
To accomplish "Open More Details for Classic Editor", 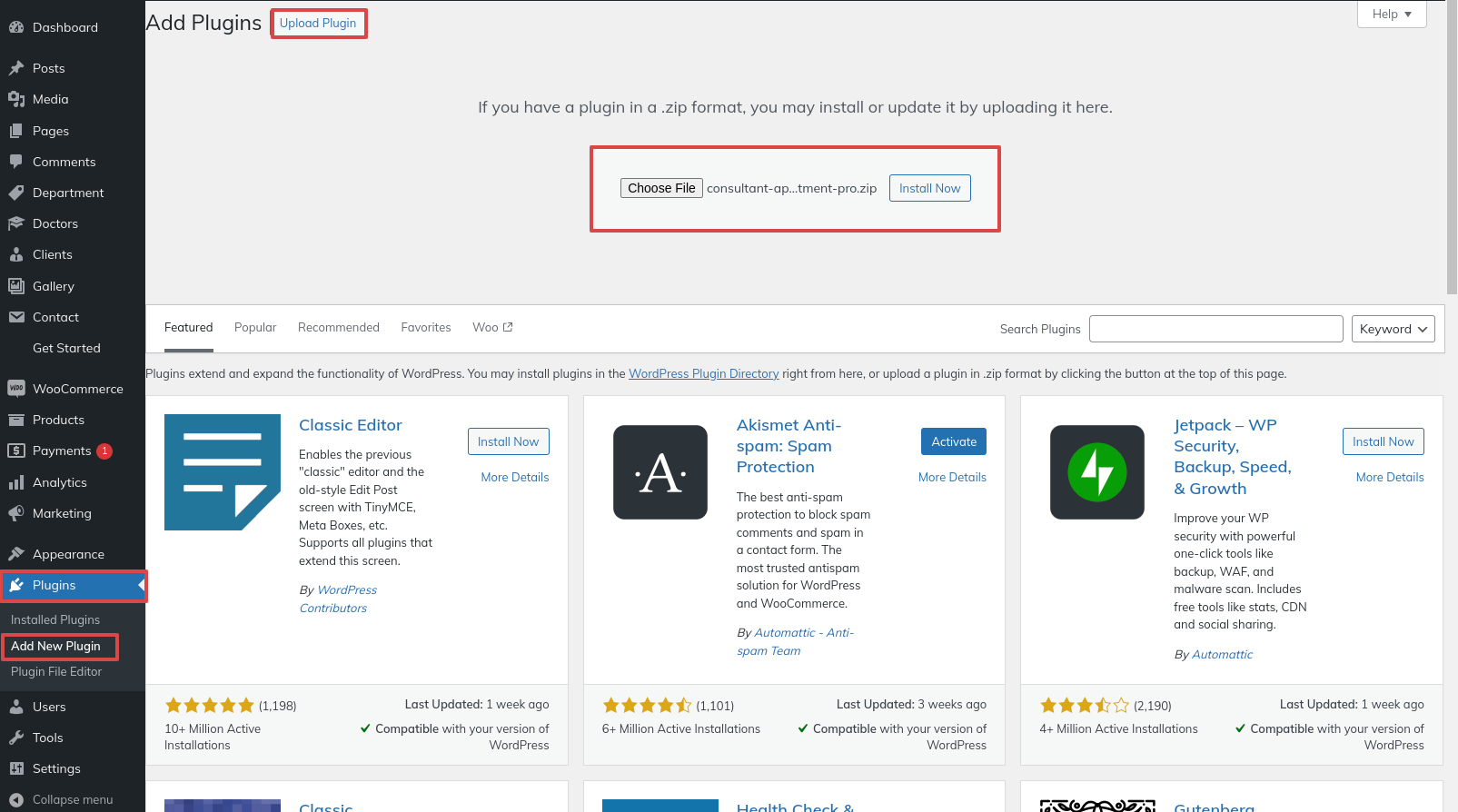I will pyautogui.click(x=515, y=477).
